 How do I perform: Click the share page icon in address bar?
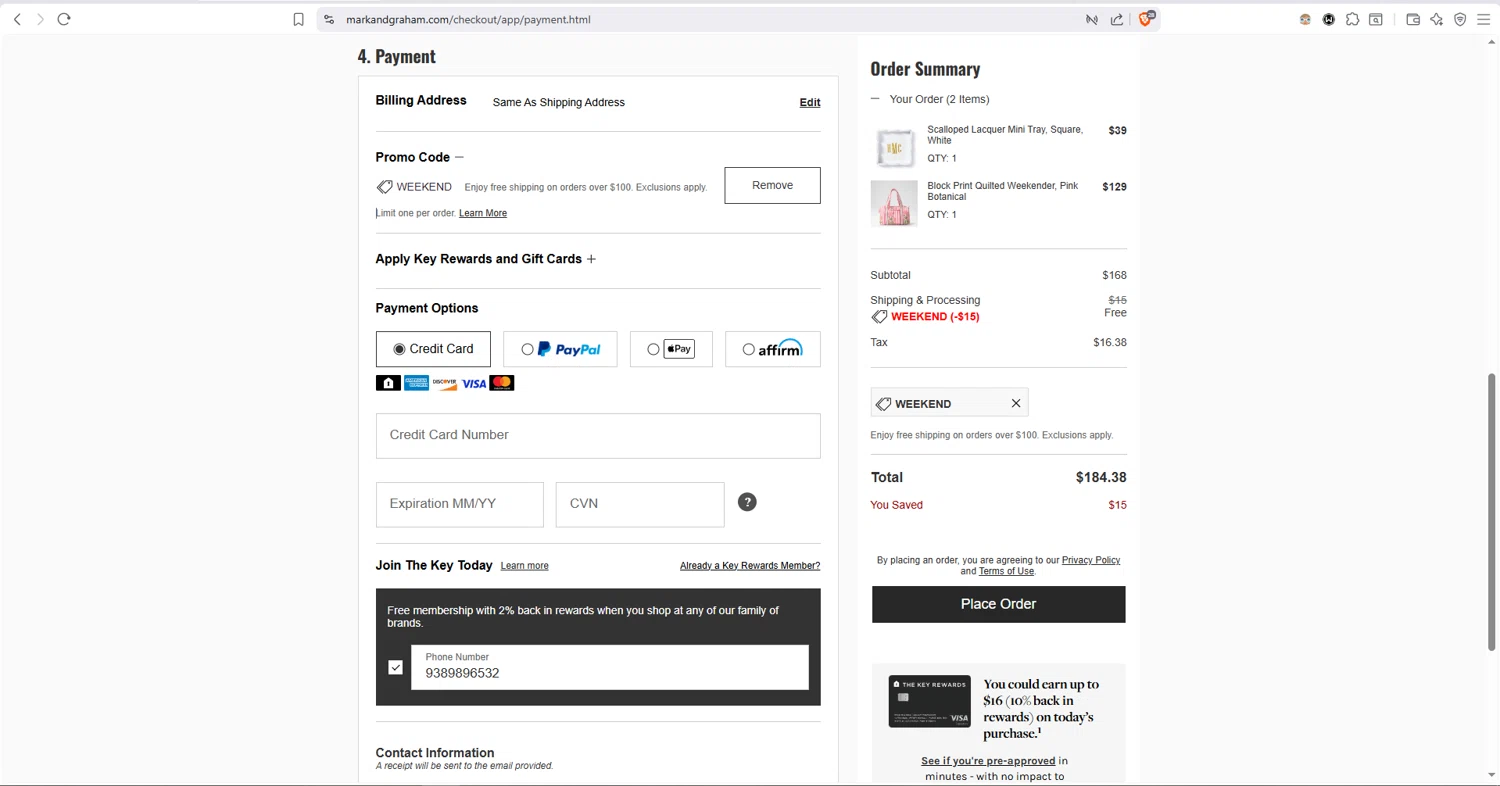pos(1117,19)
